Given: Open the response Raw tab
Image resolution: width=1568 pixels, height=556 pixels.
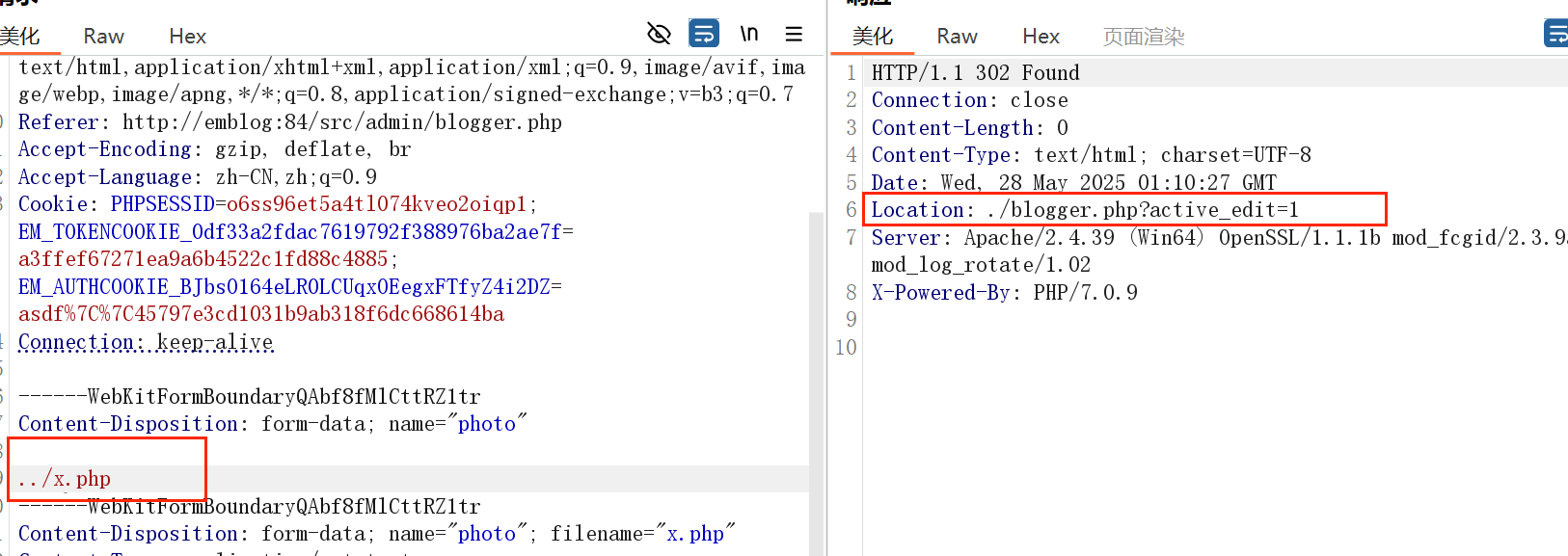Looking at the screenshot, I should 957,37.
